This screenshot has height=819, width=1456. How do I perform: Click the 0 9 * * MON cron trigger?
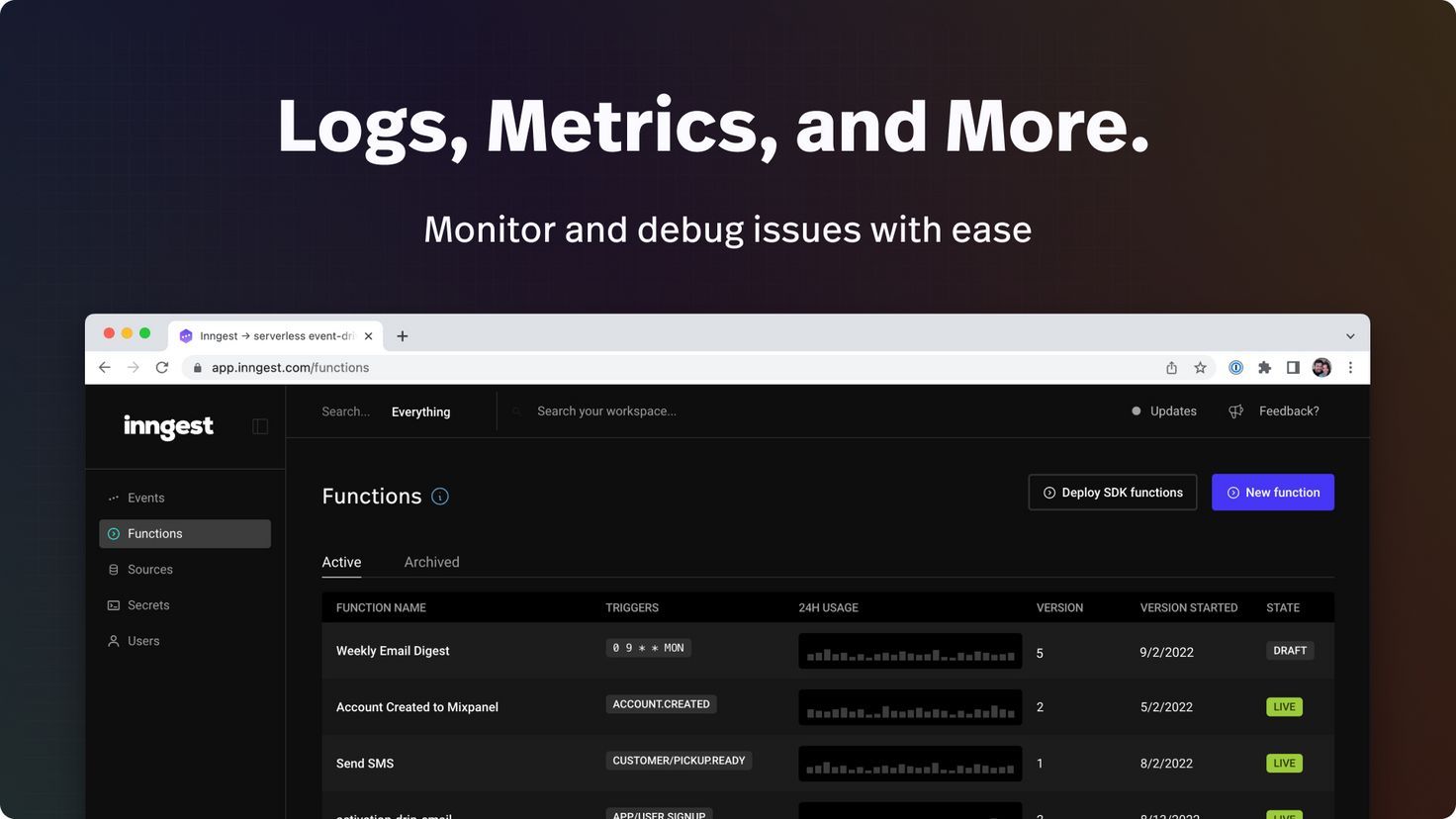point(648,648)
